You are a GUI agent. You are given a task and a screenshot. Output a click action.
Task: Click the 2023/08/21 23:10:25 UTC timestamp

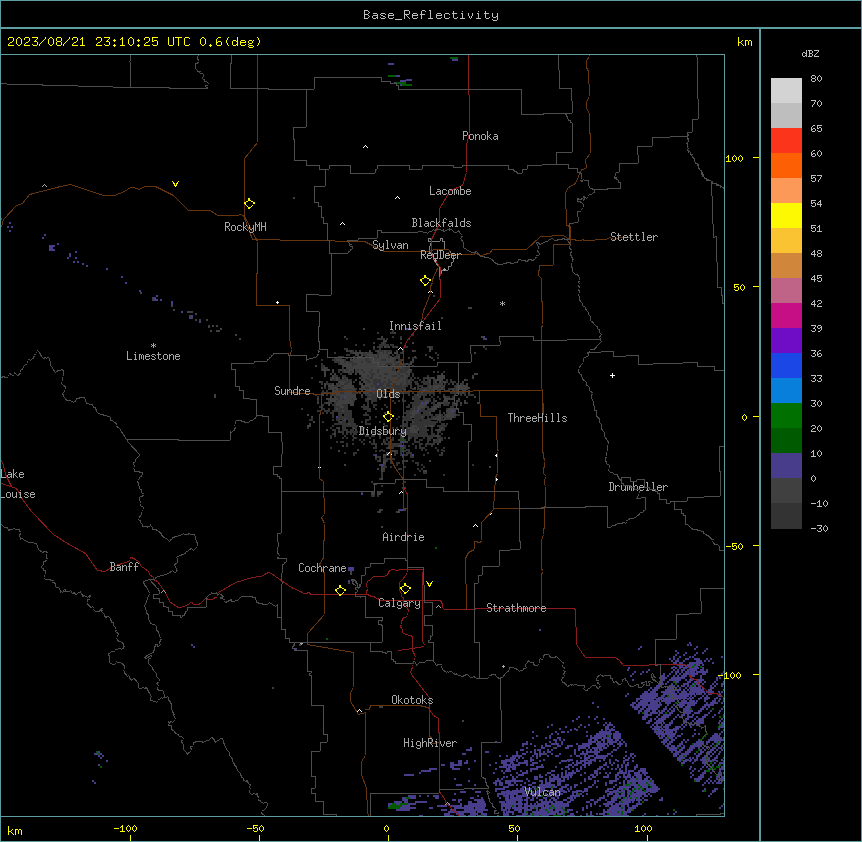(x=99, y=42)
